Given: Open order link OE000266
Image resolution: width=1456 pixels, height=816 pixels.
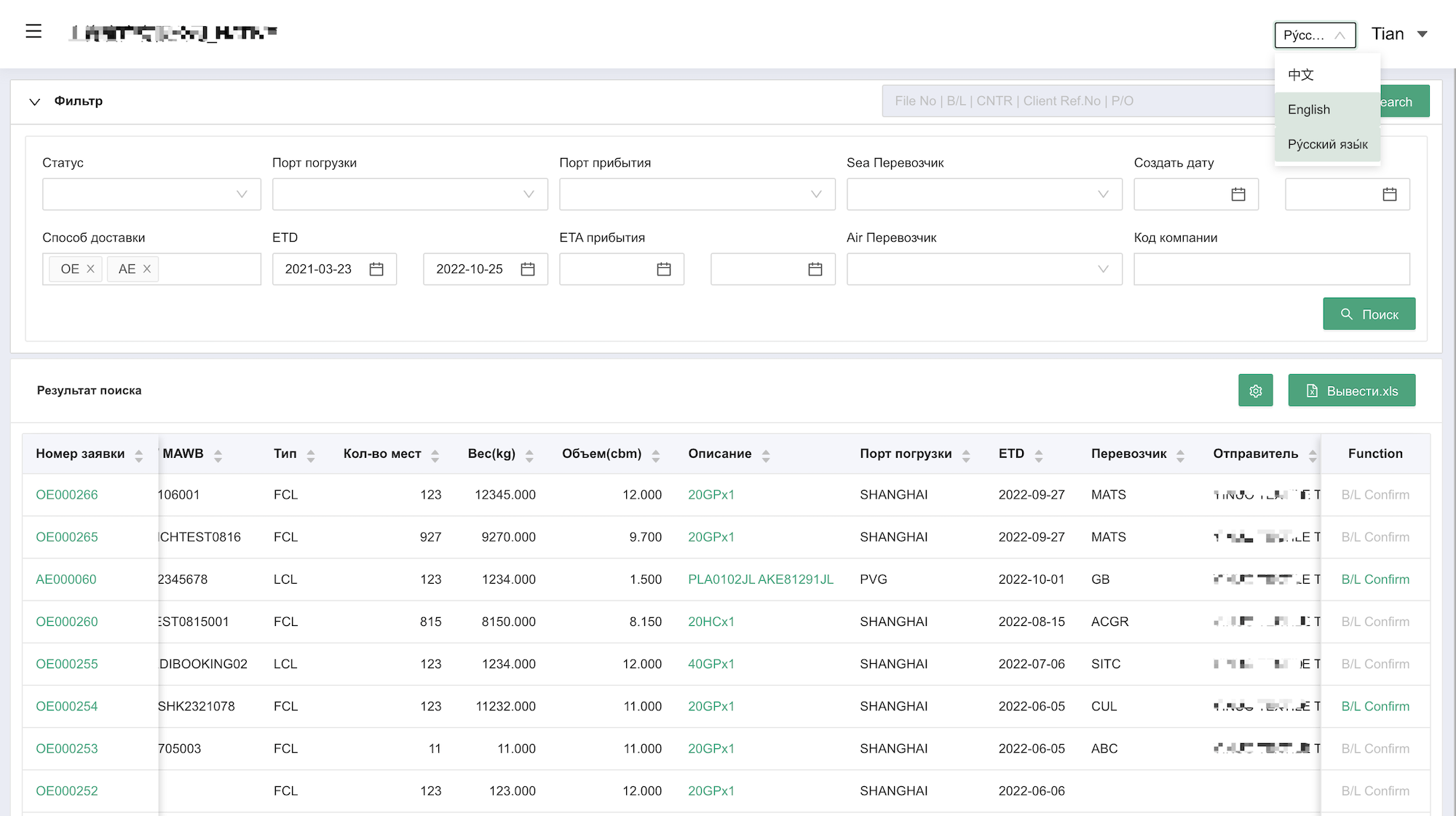Looking at the screenshot, I should 67,495.
